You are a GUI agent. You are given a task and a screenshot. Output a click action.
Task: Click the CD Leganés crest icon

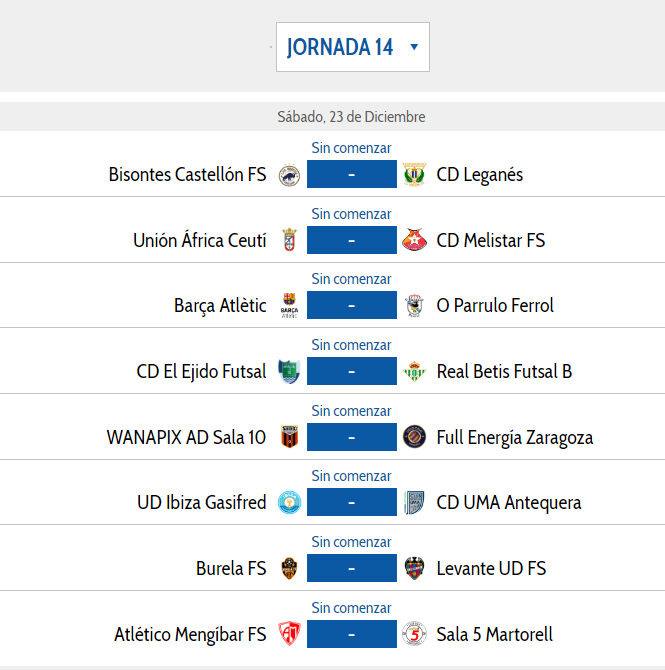pos(414,175)
